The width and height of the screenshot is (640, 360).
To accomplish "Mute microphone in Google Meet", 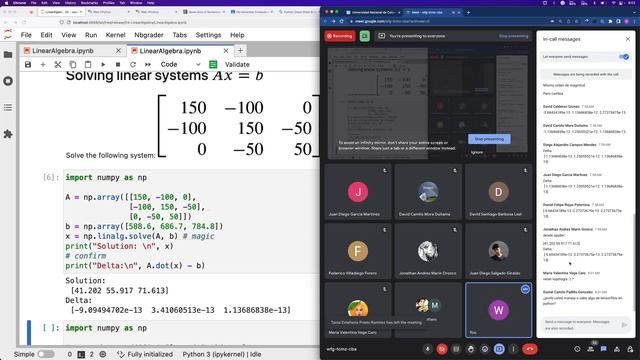I will pos(427,349).
